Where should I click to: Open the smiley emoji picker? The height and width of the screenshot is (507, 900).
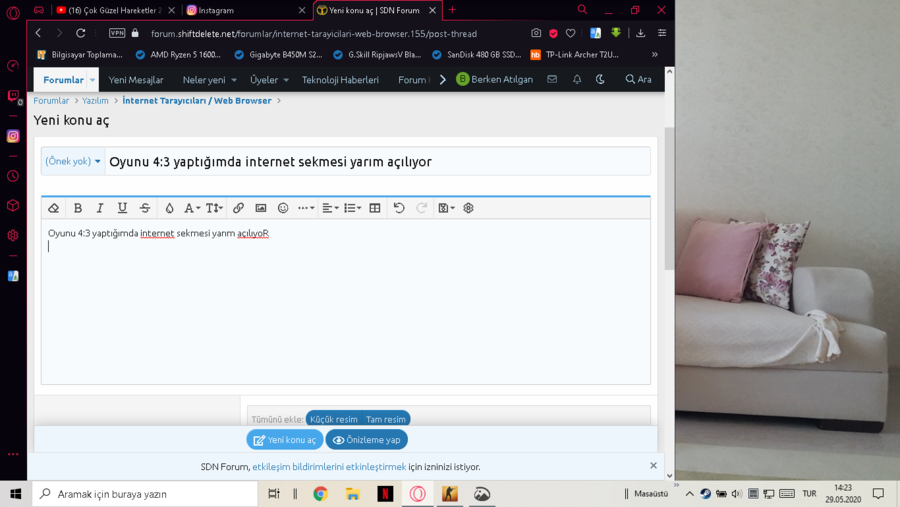coord(283,208)
